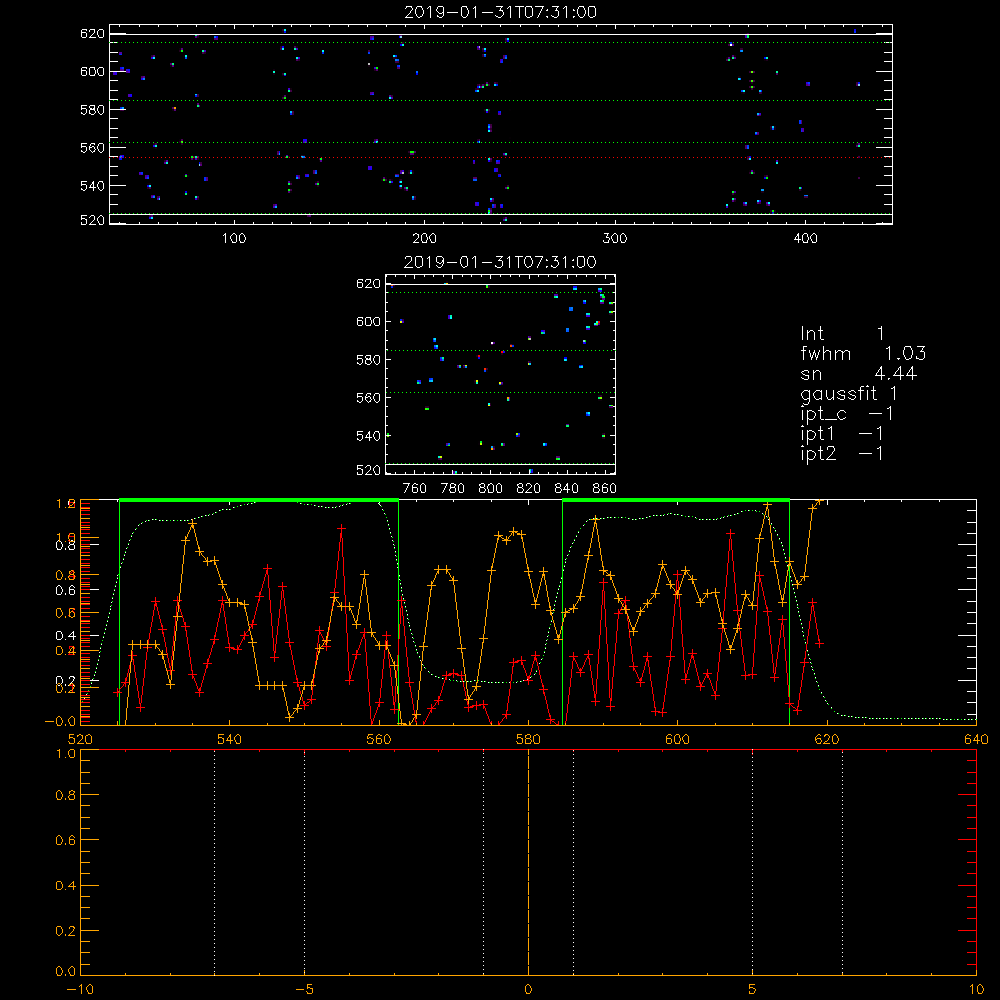The height and width of the screenshot is (1000, 1000).
Task: Click the 820 x-axis label of middle plot
Action: point(529,489)
